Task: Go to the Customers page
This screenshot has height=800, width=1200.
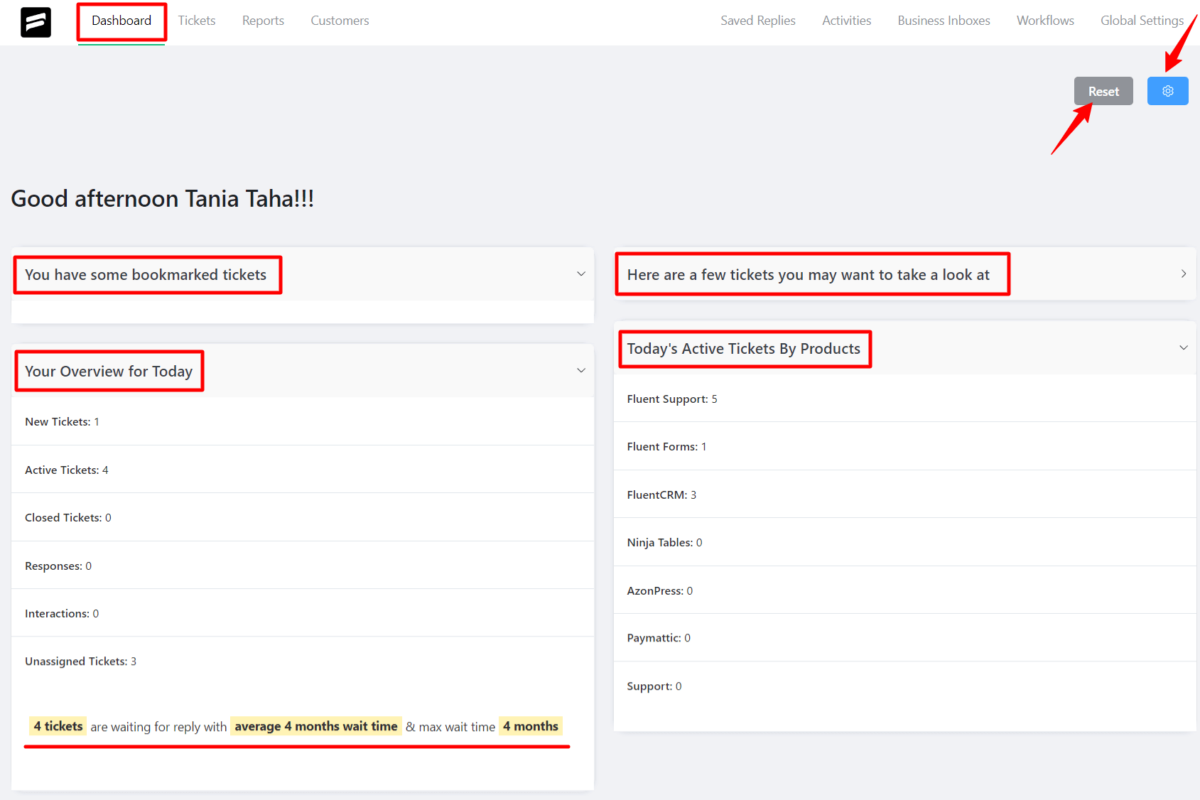Action: (x=339, y=20)
